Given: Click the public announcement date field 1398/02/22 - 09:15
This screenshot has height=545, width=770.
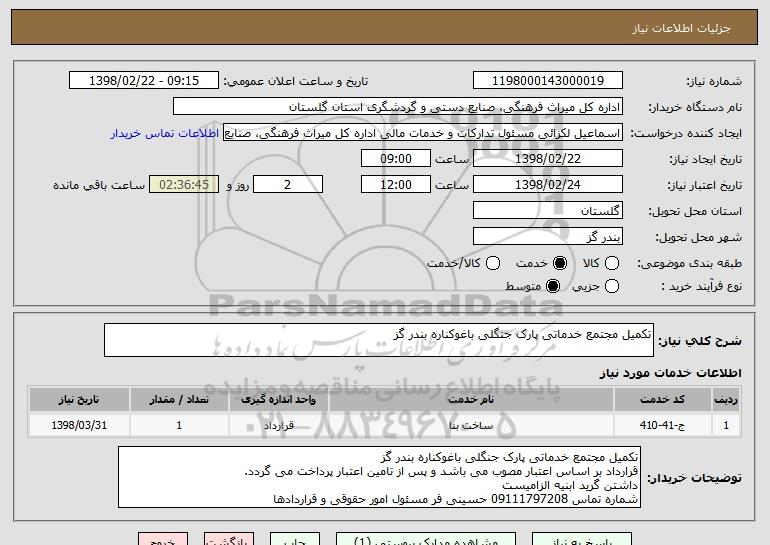Looking at the screenshot, I should [144, 81].
